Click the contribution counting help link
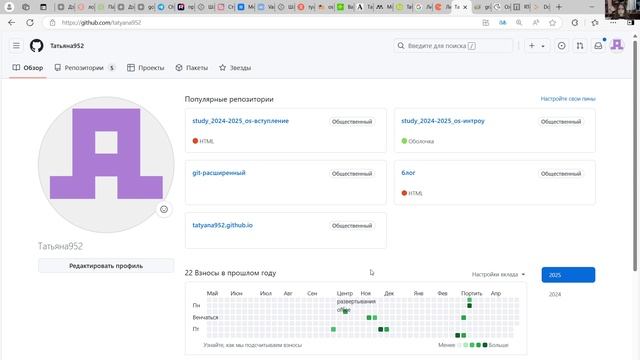The height and width of the screenshot is (360, 640). pyautogui.click(x=253, y=345)
